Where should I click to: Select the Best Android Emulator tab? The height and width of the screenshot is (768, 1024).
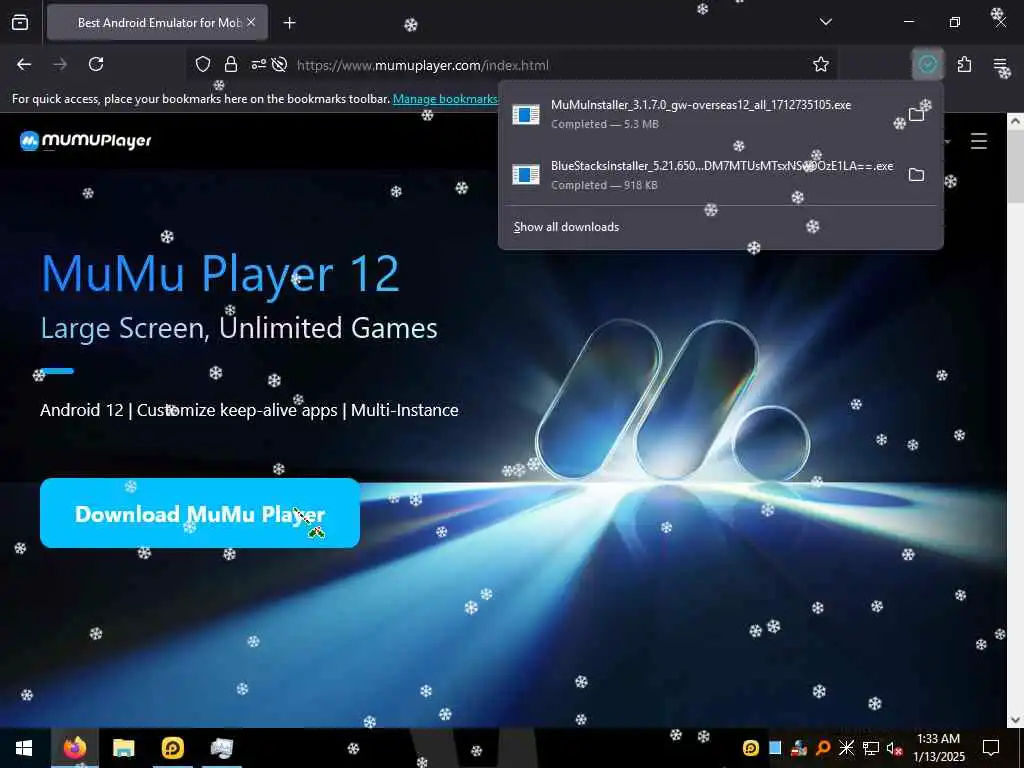157,22
